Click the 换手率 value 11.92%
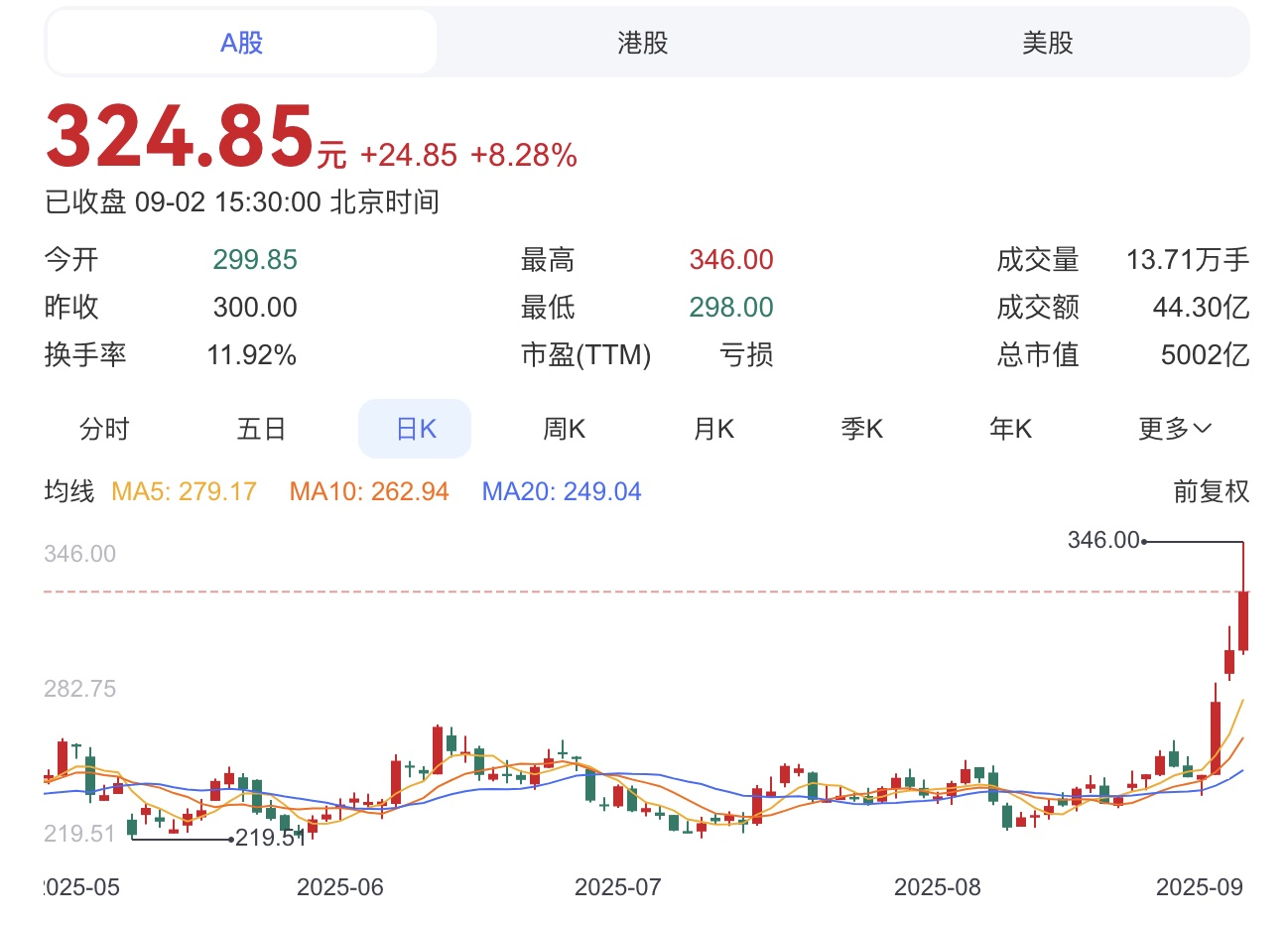This screenshot has width=1288, height=925. click(252, 355)
